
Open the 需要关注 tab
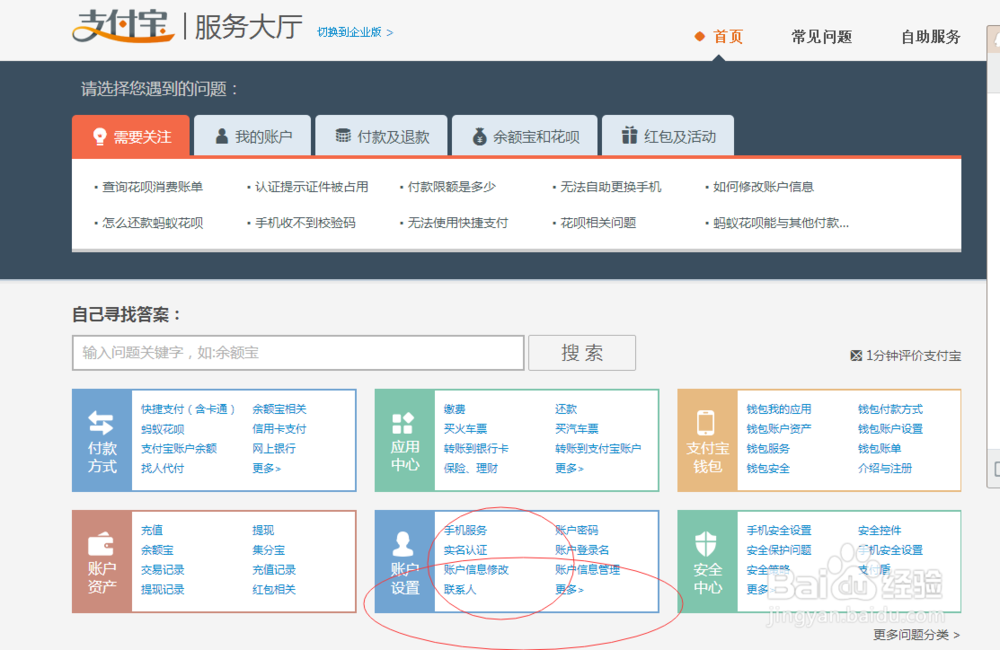[x=131, y=136]
